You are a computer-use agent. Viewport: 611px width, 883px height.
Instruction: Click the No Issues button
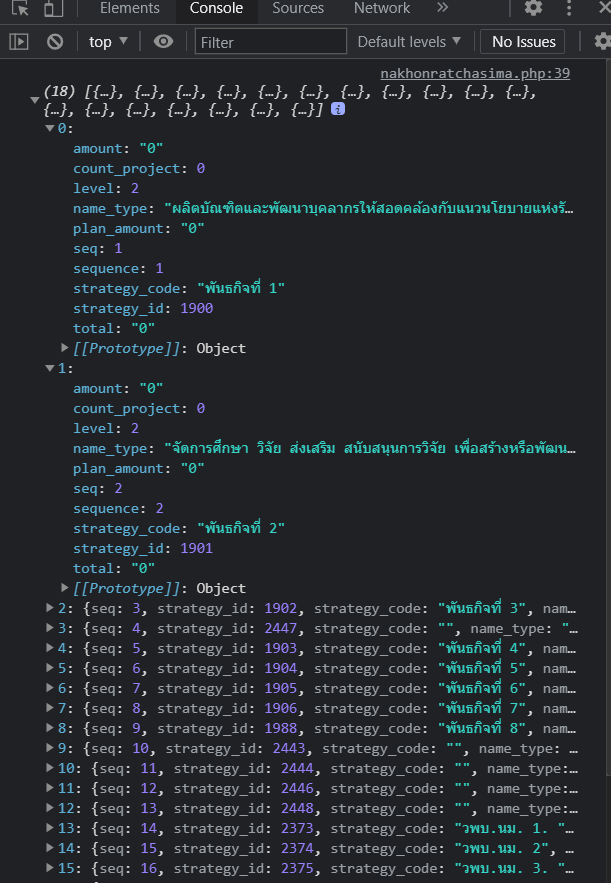pyautogui.click(x=522, y=41)
